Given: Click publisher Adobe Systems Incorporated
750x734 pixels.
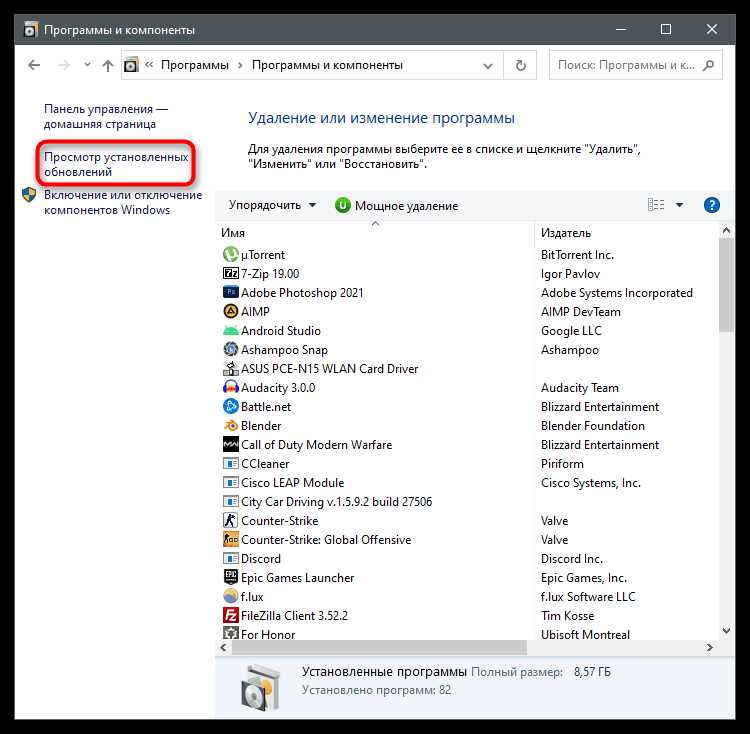Looking at the screenshot, I should click(x=617, y=293).
